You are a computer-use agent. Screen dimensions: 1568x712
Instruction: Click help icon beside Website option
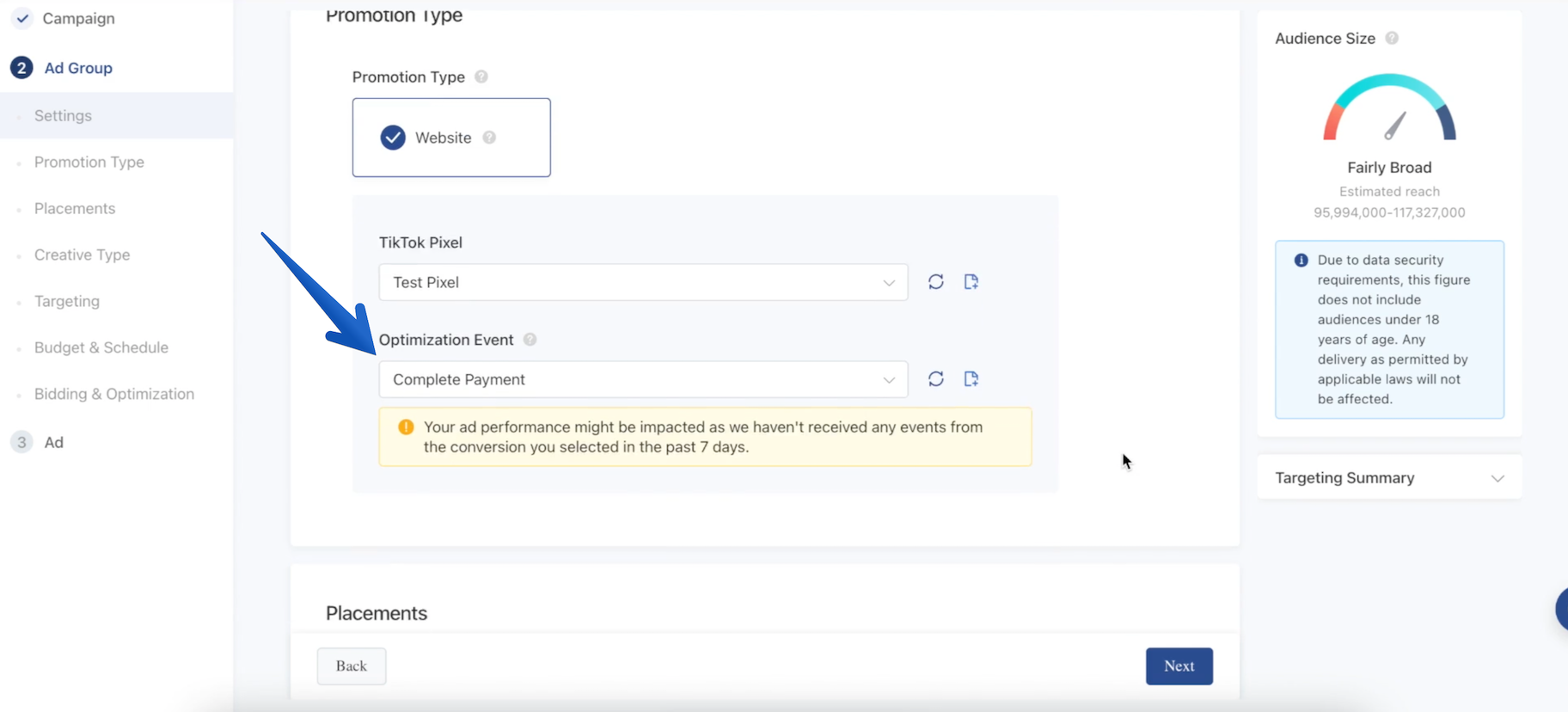(x=489, y=138)
